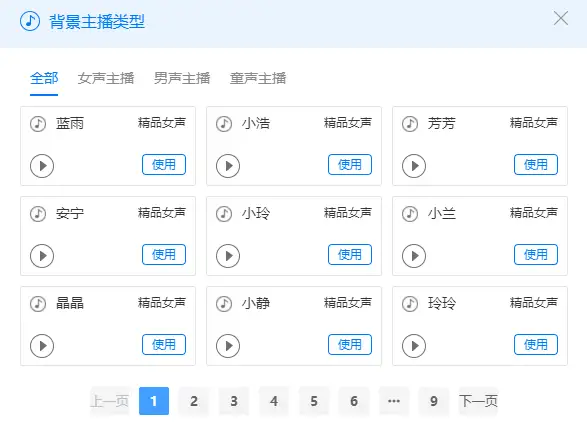Click the name 安宁

pos(70,214)
